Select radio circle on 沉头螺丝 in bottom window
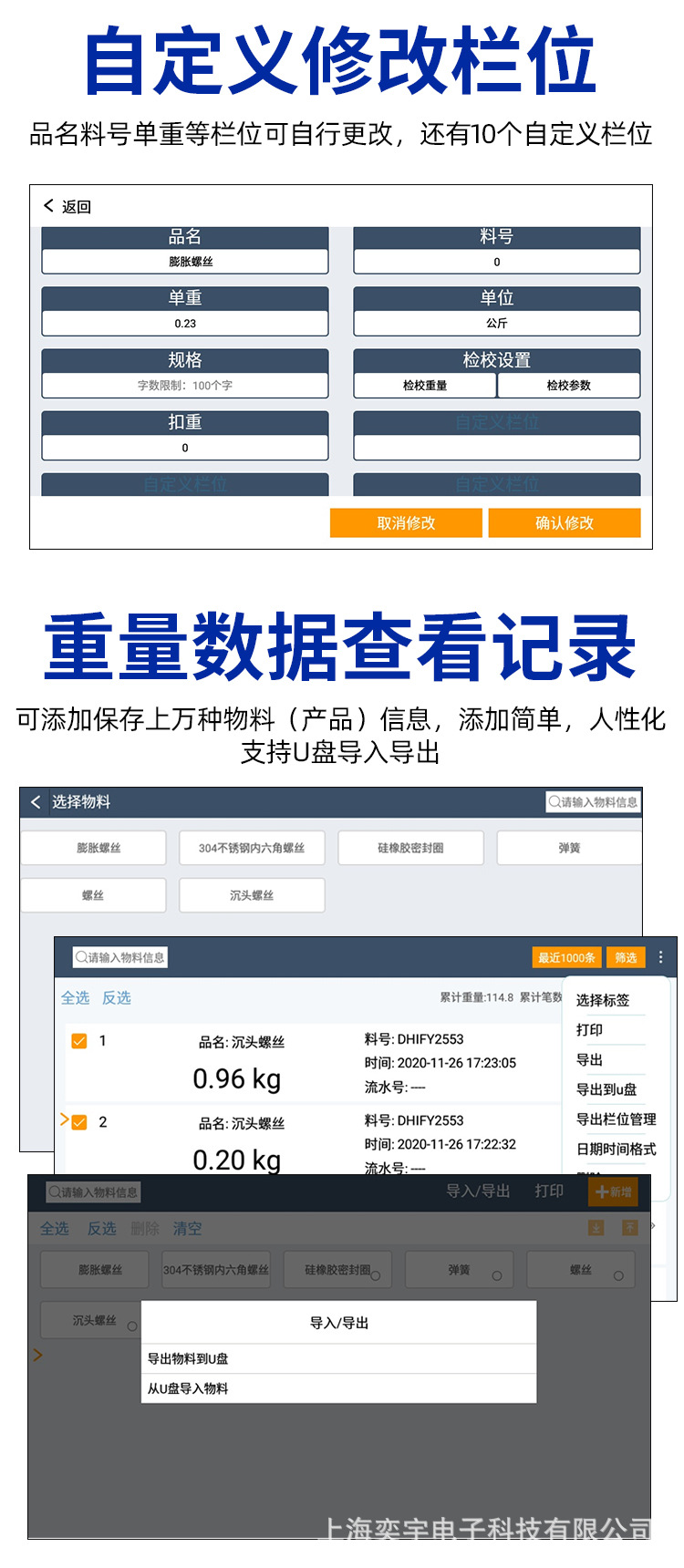This screenshot has width=684, height=1568. [x=132, y=1326]
